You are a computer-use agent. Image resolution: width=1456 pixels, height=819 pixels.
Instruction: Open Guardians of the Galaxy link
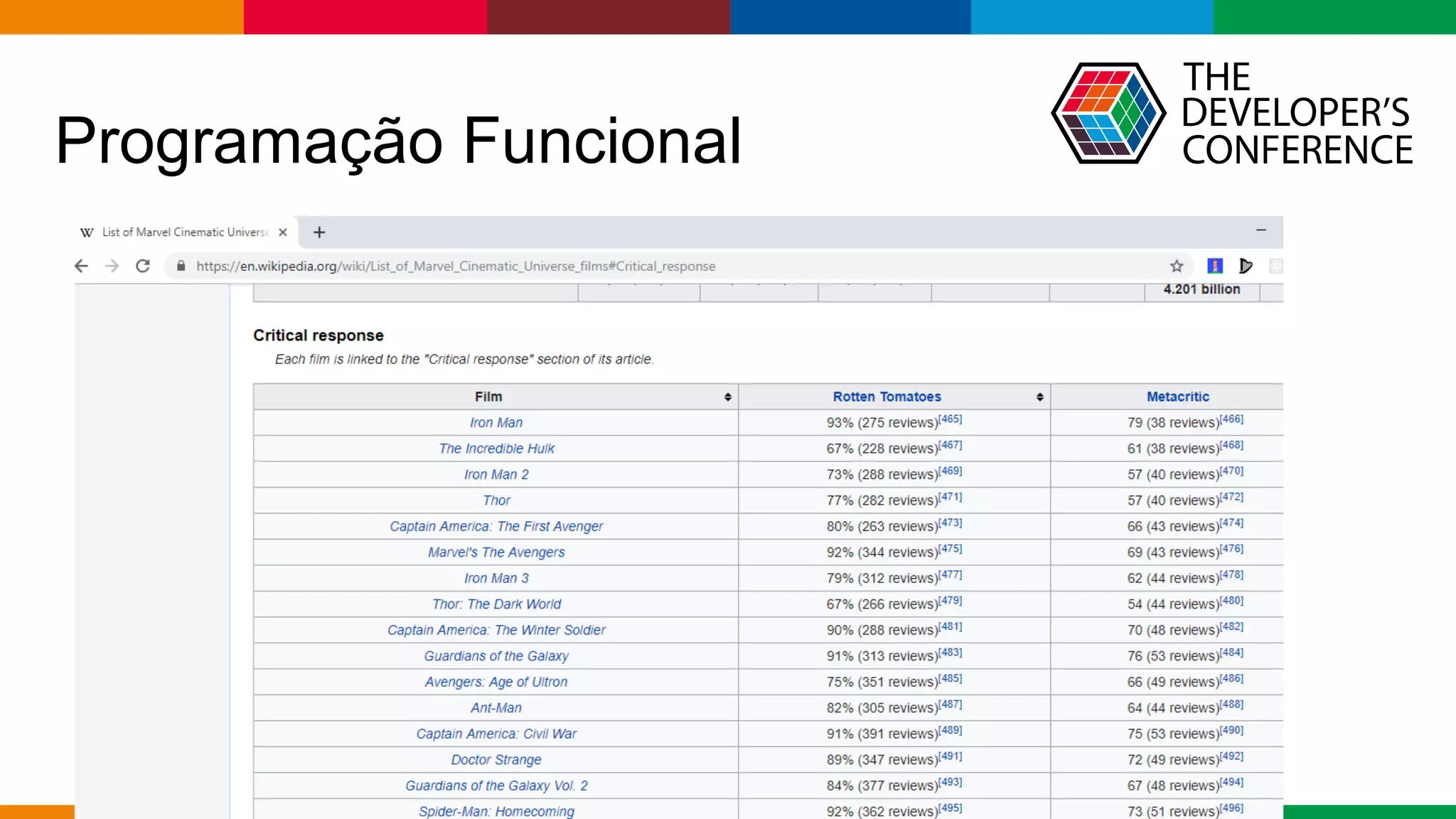[x=496, y=656]
